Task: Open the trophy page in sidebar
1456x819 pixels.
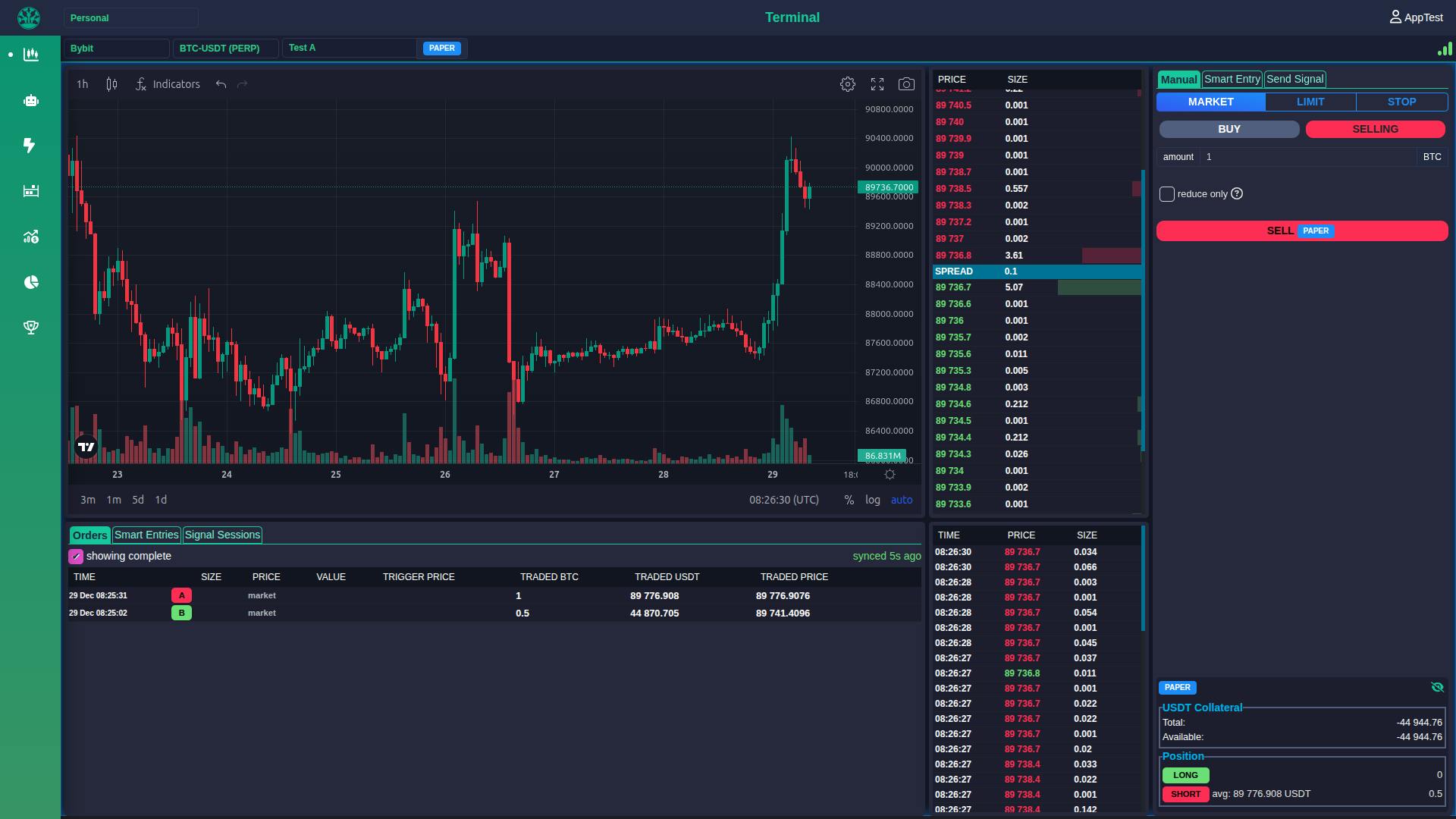Action: tap(31, 328)
